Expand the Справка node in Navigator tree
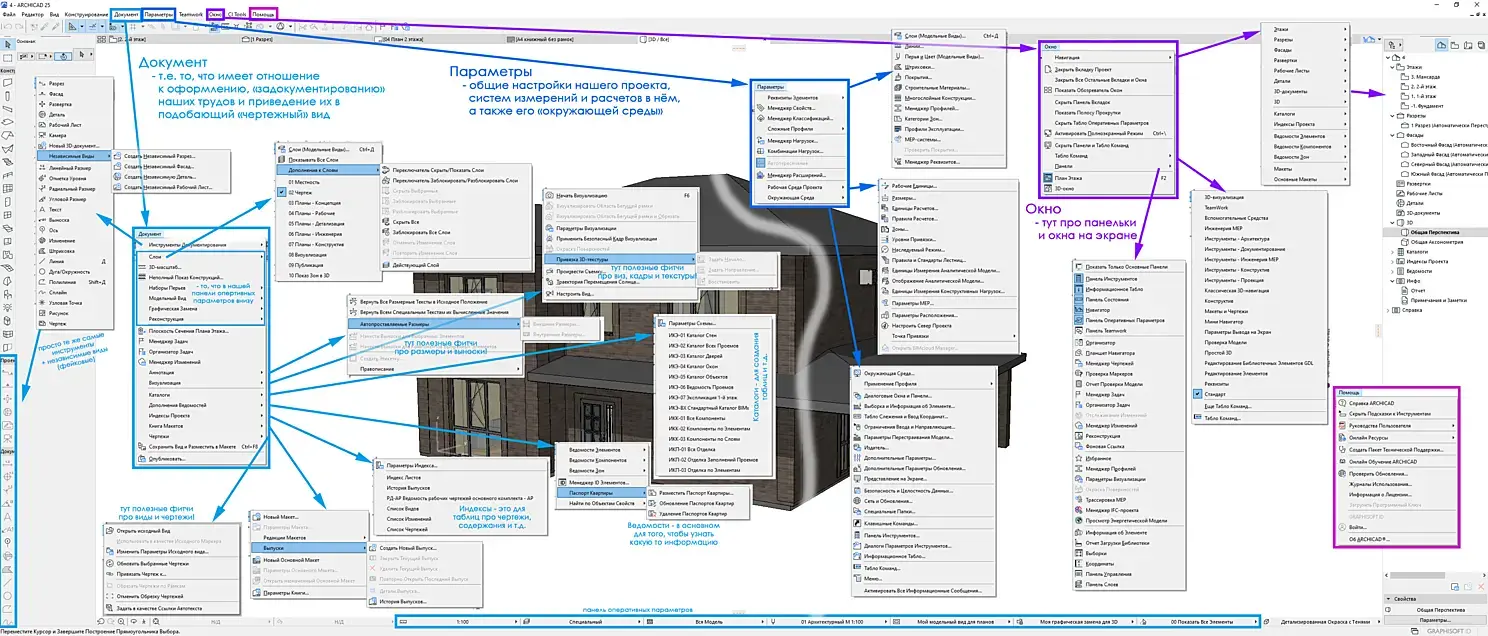Viewport: 1488px width, 636px height. click(x=1389, y=310)
